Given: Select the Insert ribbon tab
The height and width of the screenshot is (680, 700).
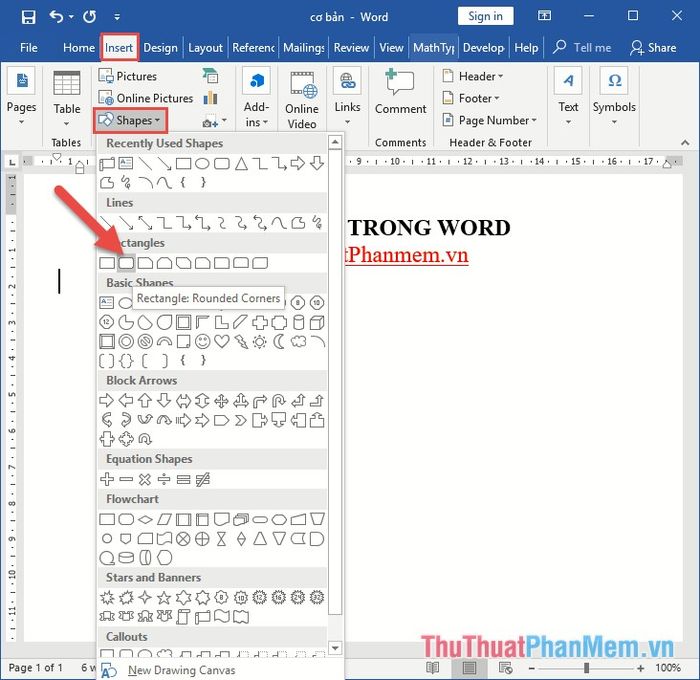Looking at the screenshot, I should point(119,47).
